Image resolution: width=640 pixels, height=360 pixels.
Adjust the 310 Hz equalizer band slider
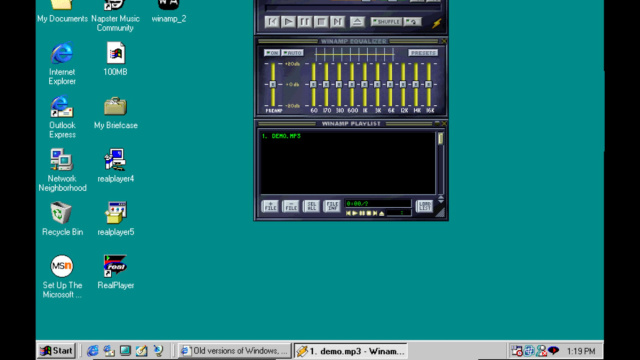339,84
